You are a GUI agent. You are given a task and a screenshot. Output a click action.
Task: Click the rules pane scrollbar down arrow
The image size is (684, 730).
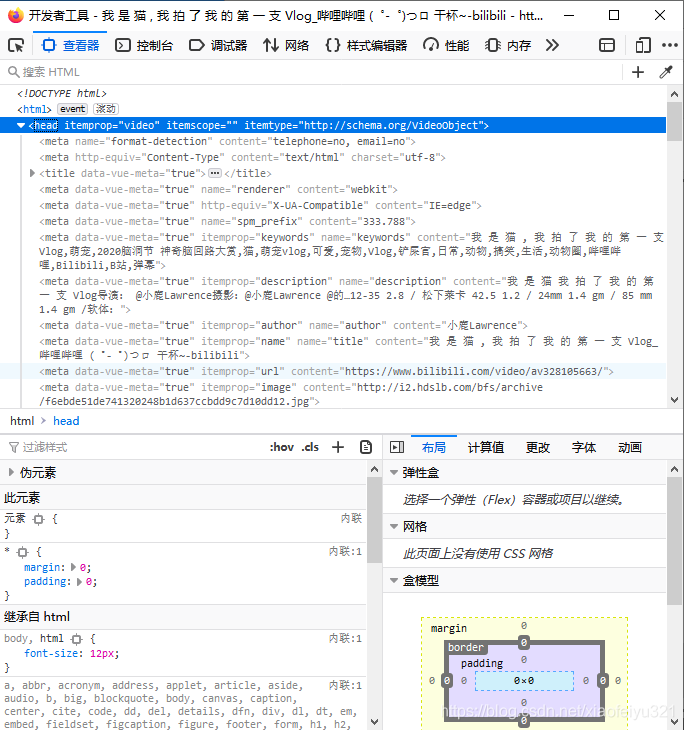coord(374,722)
